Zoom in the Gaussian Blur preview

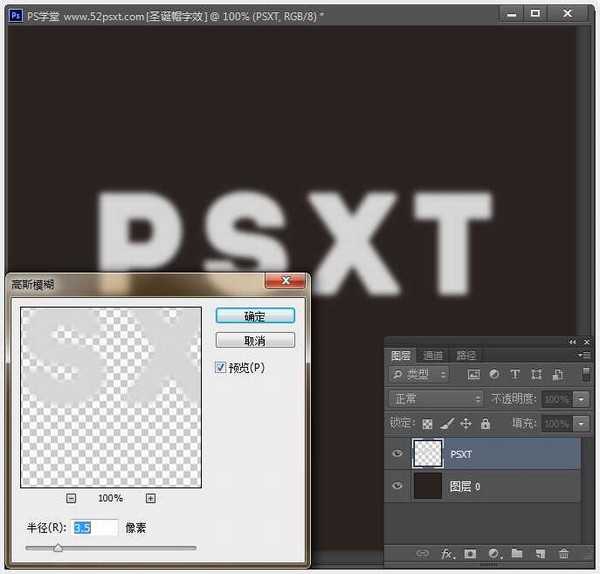tap(150, 498)
